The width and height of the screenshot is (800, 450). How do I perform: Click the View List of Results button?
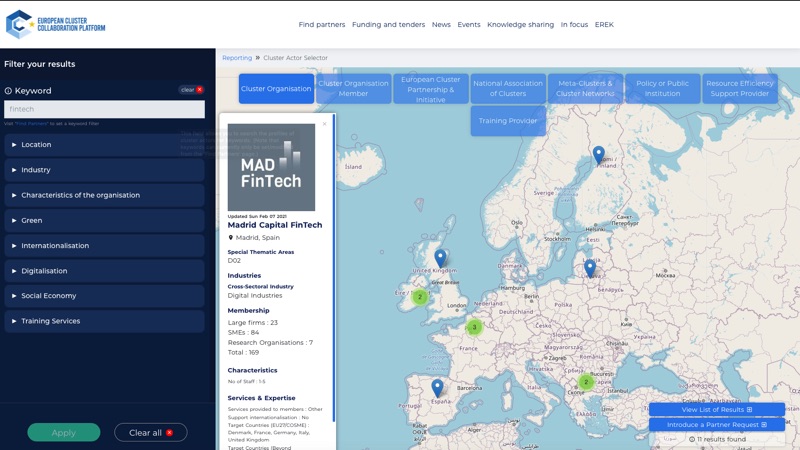(716, 410)
